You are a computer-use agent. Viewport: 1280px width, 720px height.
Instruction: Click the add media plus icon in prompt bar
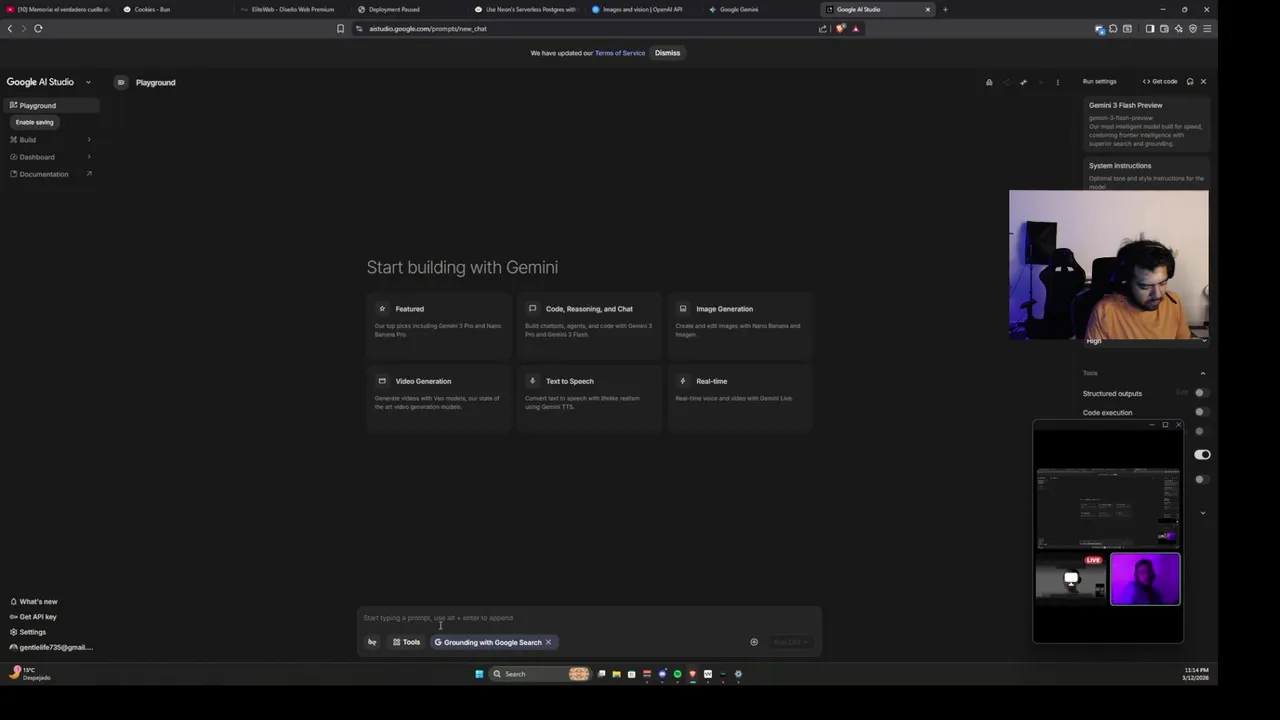(754, 642)
